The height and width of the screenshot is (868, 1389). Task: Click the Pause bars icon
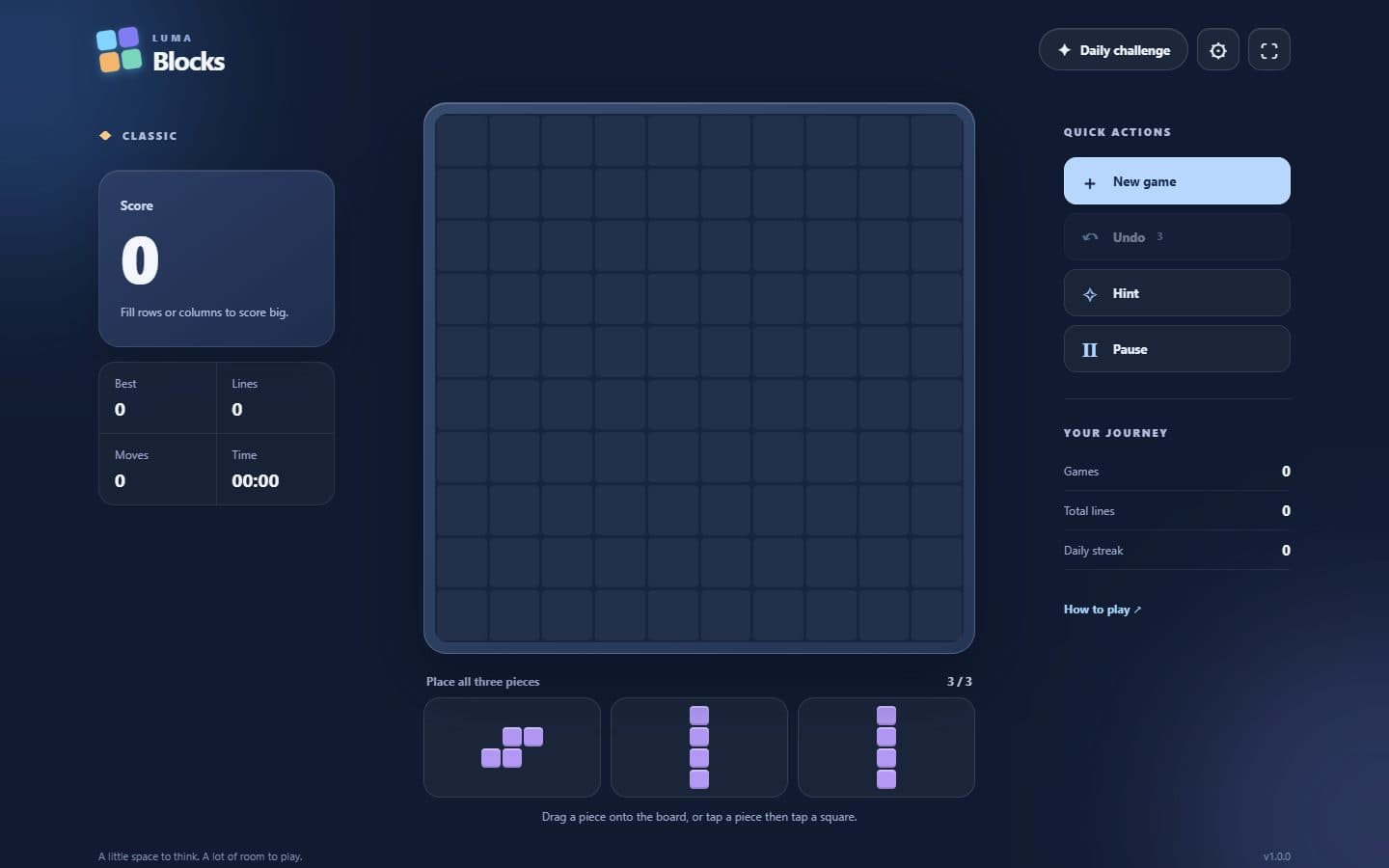(x=1090, y=350)
